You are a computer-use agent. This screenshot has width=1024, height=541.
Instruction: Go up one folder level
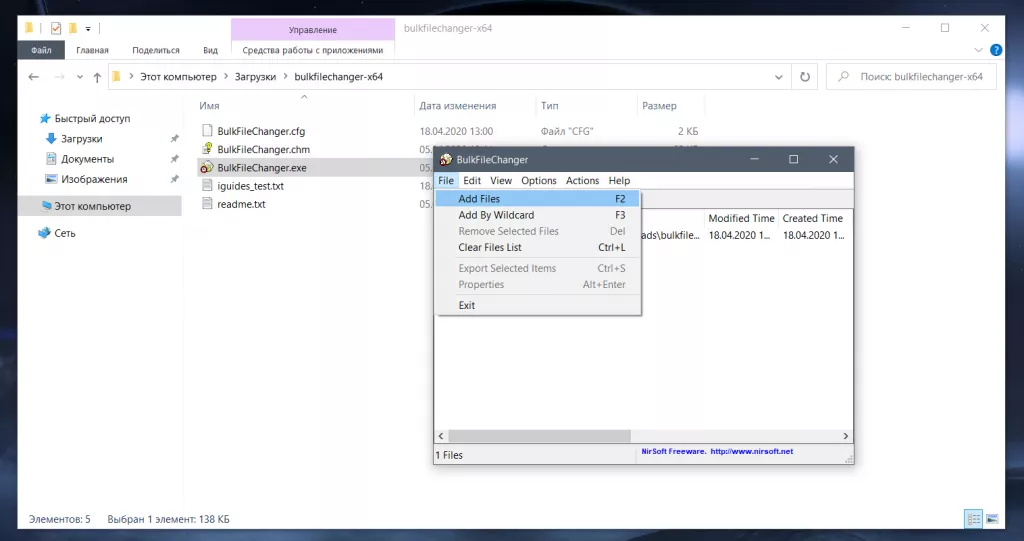(x=97, y=76)
